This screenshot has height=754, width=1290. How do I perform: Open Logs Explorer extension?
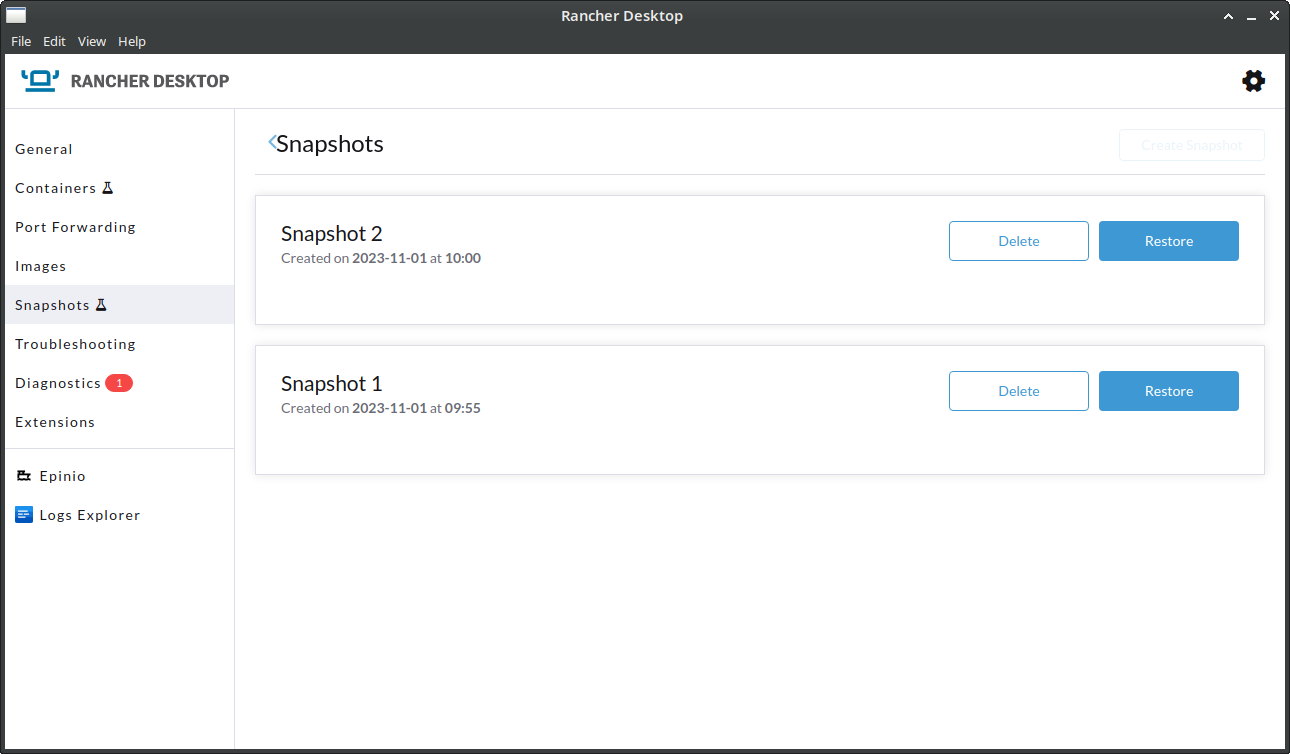(x=119, y=515)
